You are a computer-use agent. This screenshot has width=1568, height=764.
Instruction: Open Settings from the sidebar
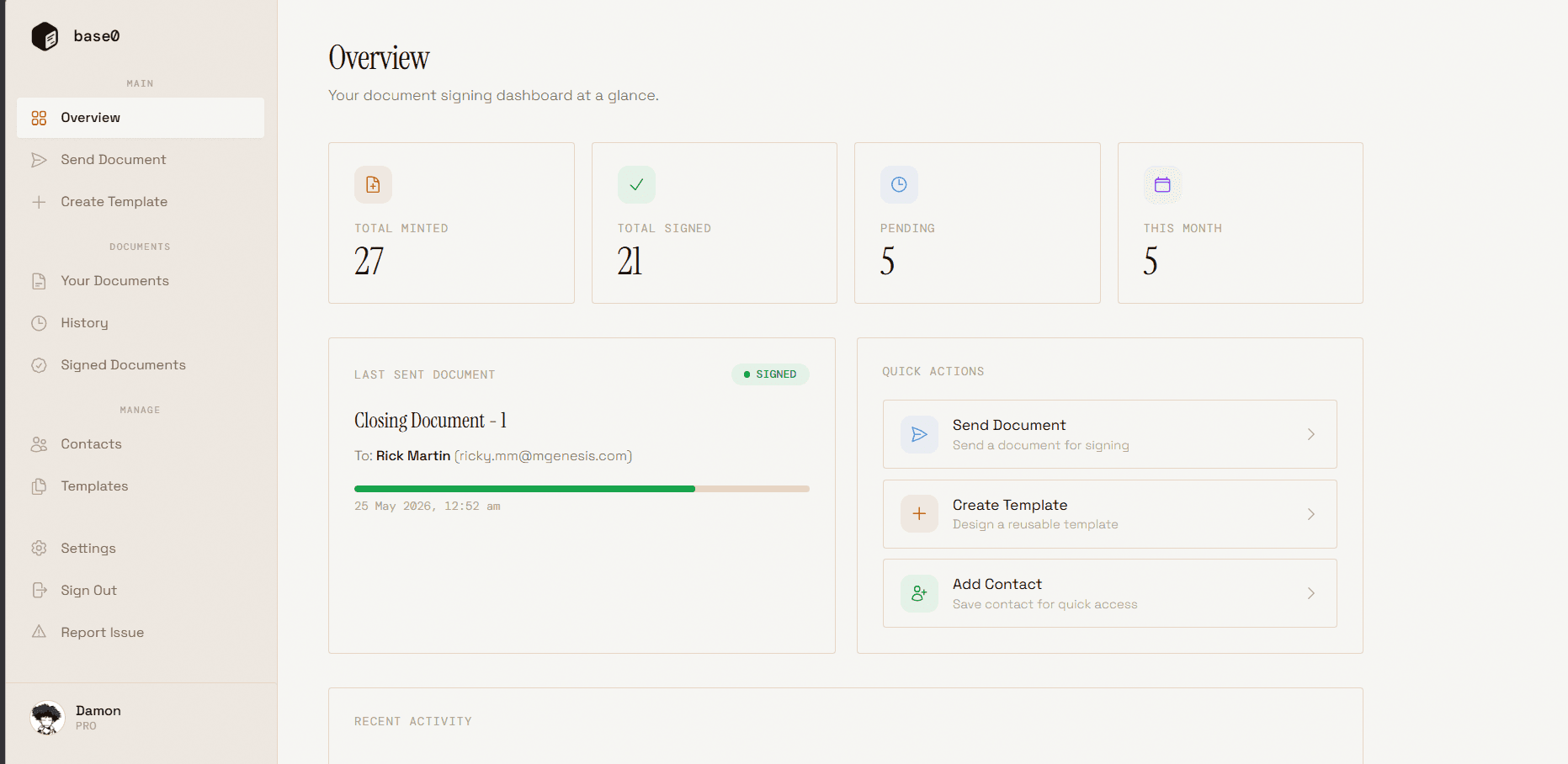141,549
